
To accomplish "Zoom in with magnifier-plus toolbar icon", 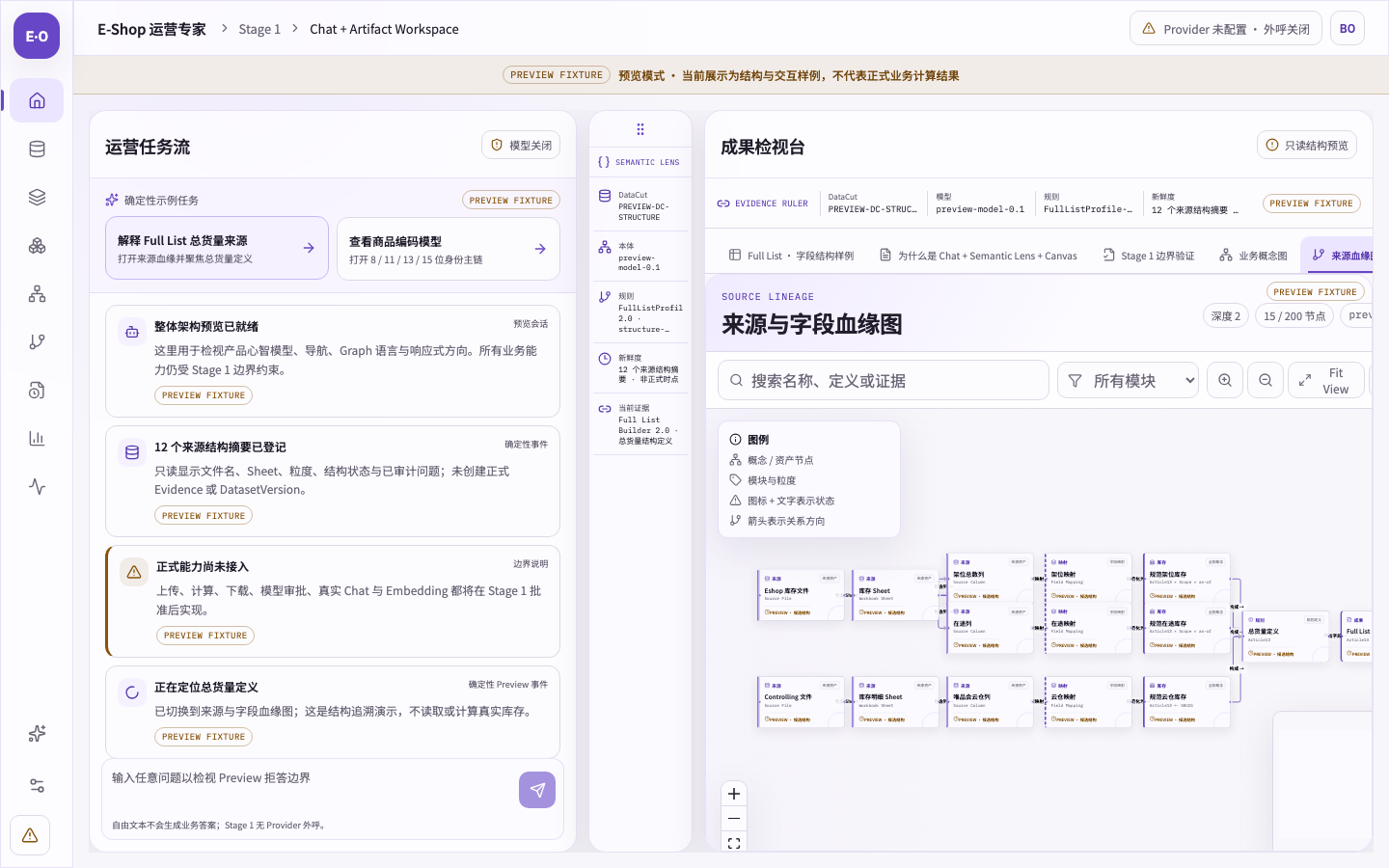I will (x=1225, y=380).
